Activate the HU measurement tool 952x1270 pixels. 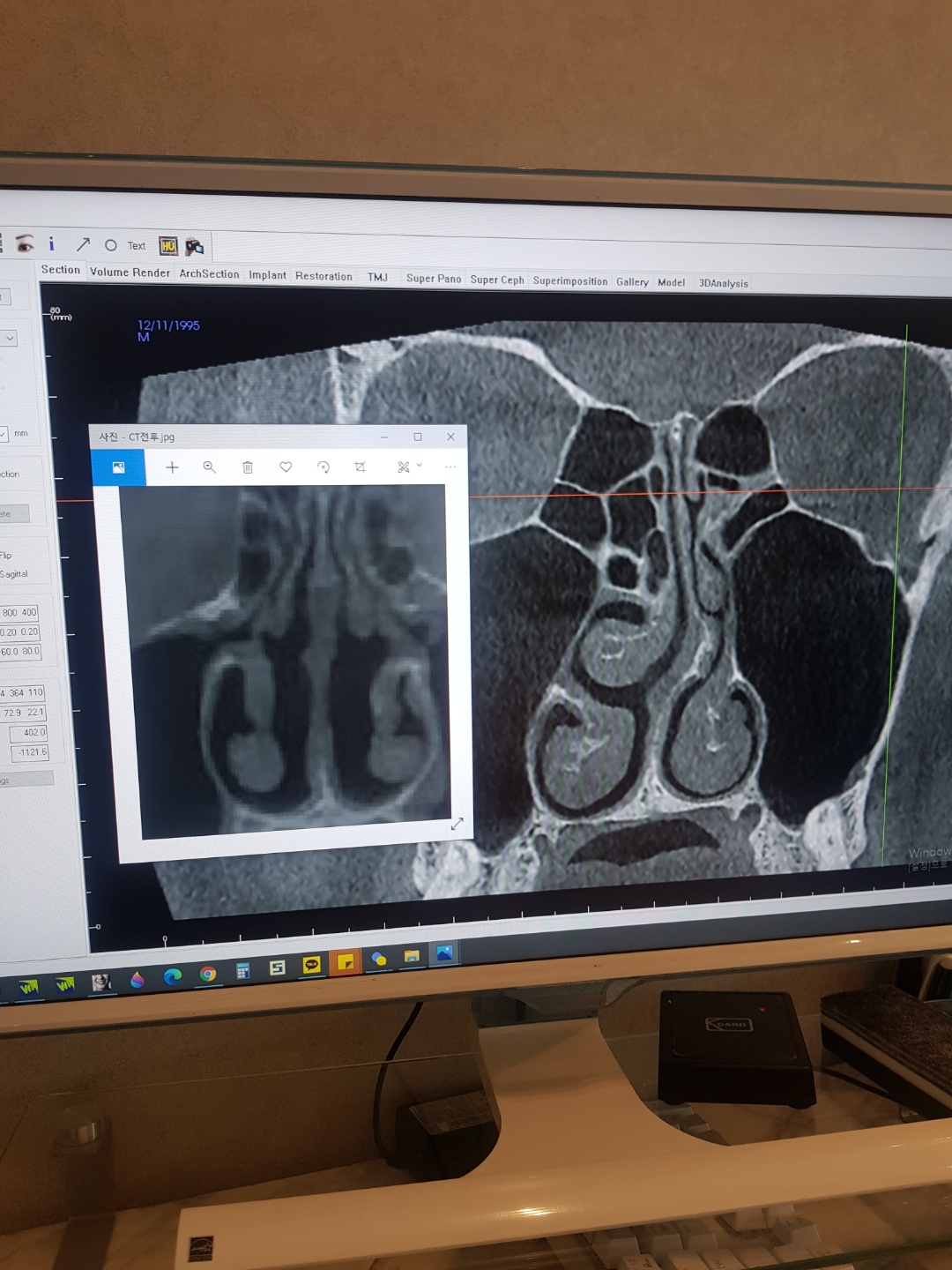pyautogui.click(x=168, y=246)
